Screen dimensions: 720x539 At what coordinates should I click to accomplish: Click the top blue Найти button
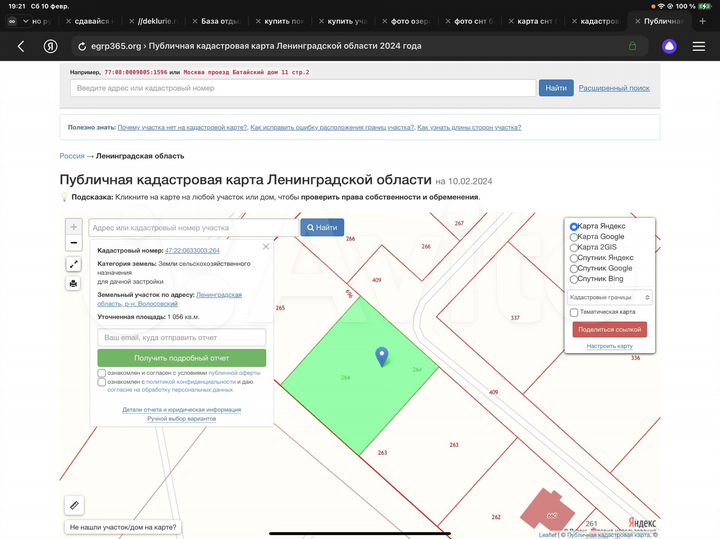556,88
